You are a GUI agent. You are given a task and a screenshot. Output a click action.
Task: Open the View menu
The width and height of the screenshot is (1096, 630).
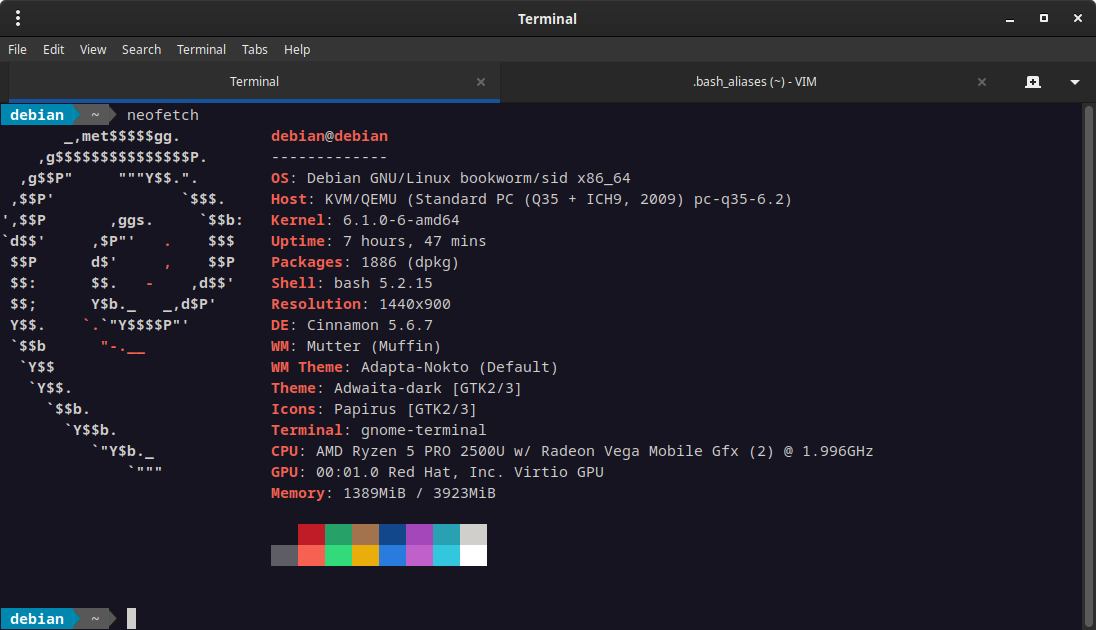[93, 50]
